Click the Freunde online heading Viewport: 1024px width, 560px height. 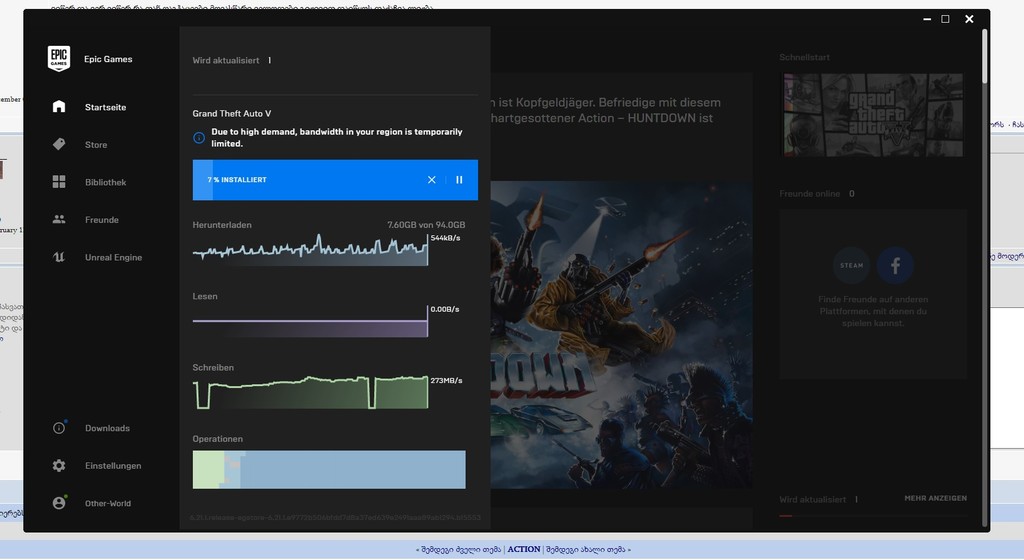809,193
